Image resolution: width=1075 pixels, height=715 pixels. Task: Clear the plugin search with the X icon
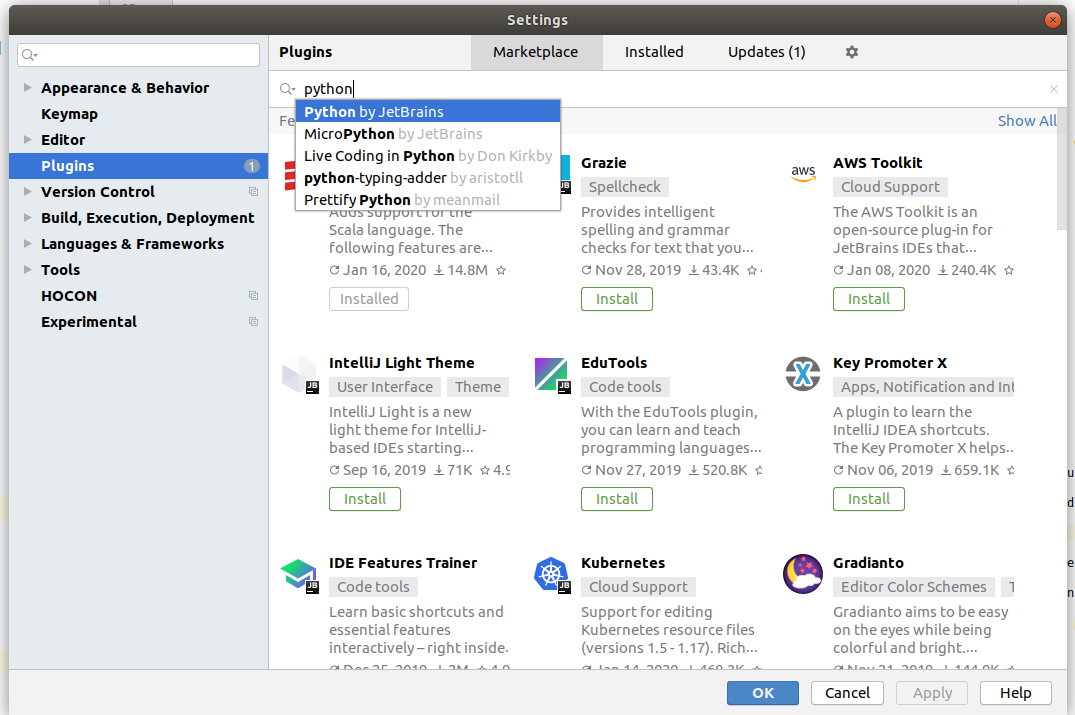[x=1054, y=89]
